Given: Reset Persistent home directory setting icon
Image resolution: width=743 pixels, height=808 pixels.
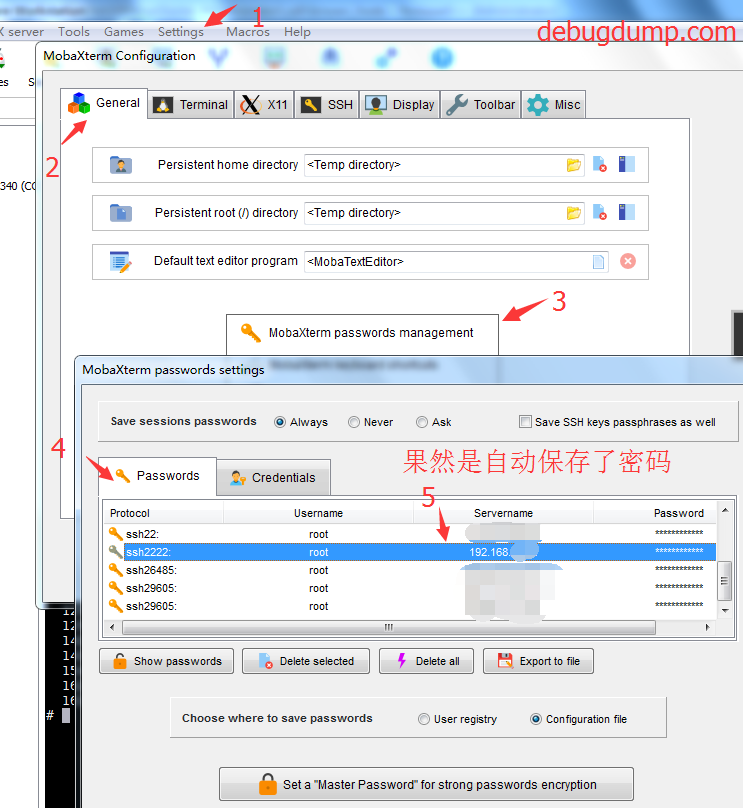Looking at the screenshot, I should pyautogui.click(x=600, y=164).
